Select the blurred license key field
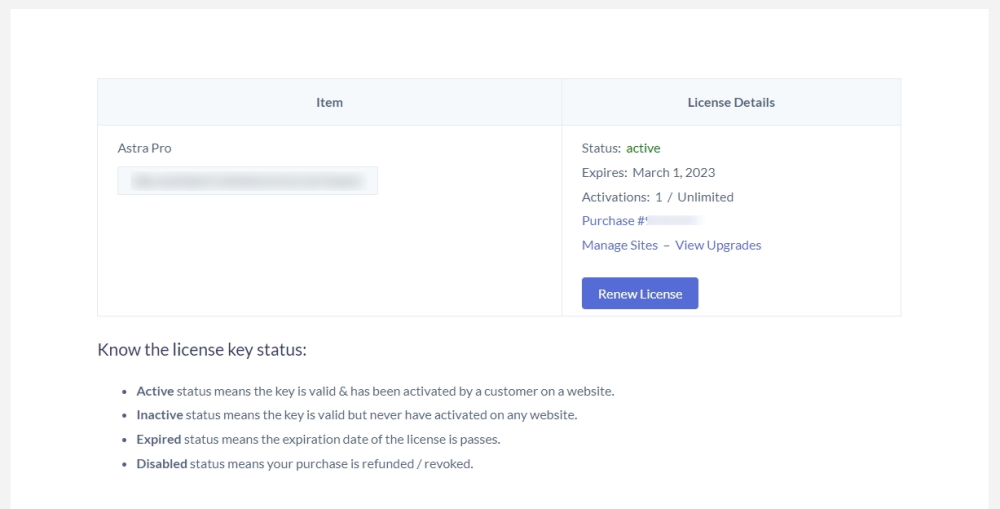Image resolution: width=1000 pixels, height=509 pixels. 247,181
